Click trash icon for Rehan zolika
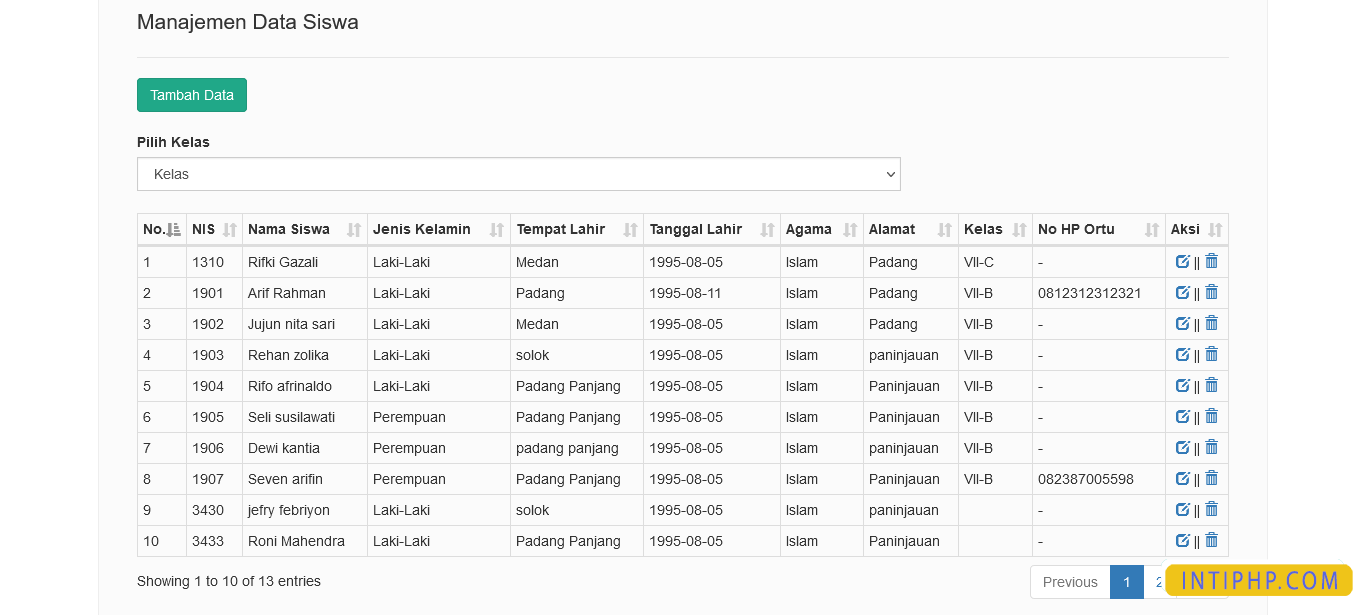 point(1211,354)
